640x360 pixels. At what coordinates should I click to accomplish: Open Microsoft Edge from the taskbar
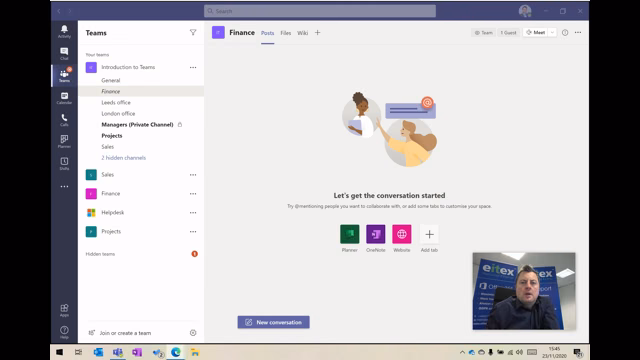pyautogui.click(x=176, y=352)
